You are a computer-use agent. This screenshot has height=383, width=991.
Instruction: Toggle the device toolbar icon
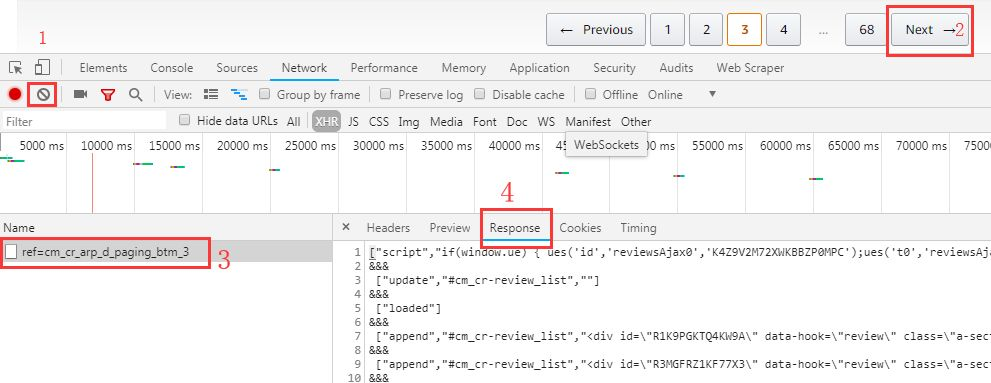coord(42,68)
